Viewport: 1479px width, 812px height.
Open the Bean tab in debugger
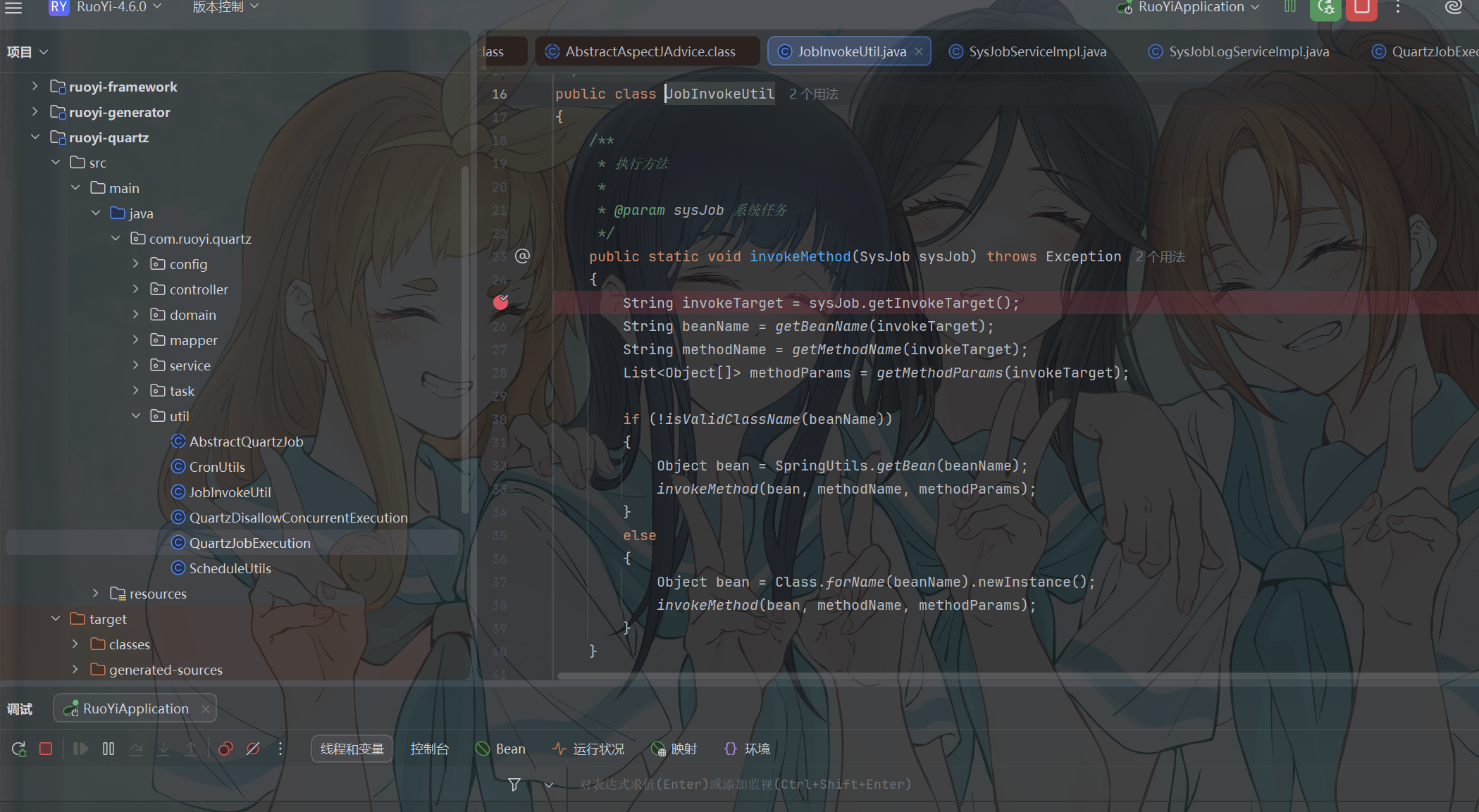pyautogui.click(x=501, y=749)
